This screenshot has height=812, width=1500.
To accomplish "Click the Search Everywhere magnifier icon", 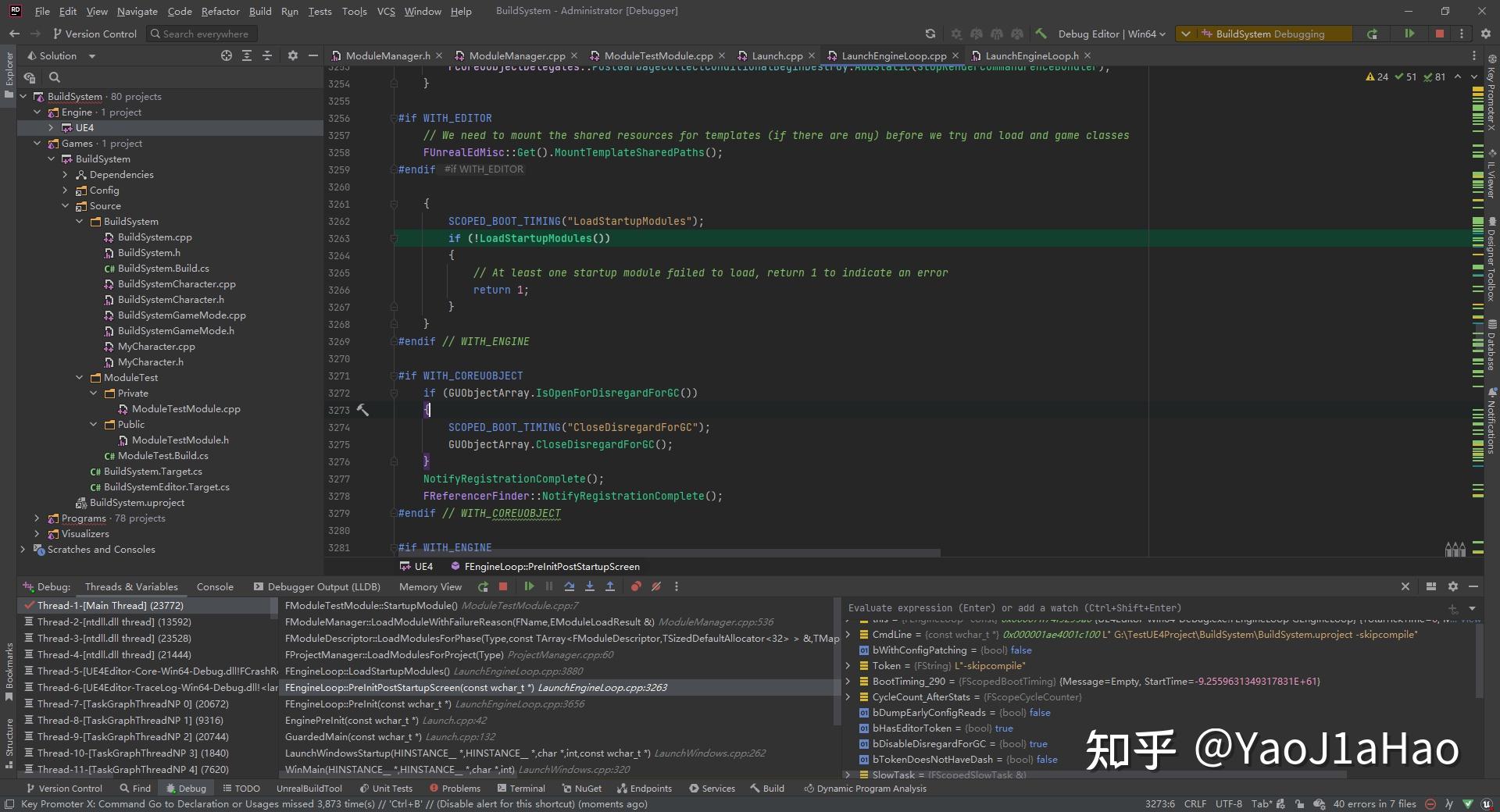I will pos(155,34).
